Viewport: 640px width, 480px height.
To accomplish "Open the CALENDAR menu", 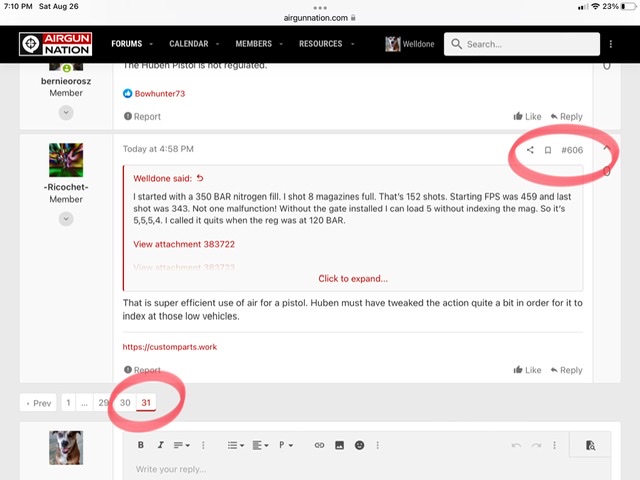I will (189, 44).
